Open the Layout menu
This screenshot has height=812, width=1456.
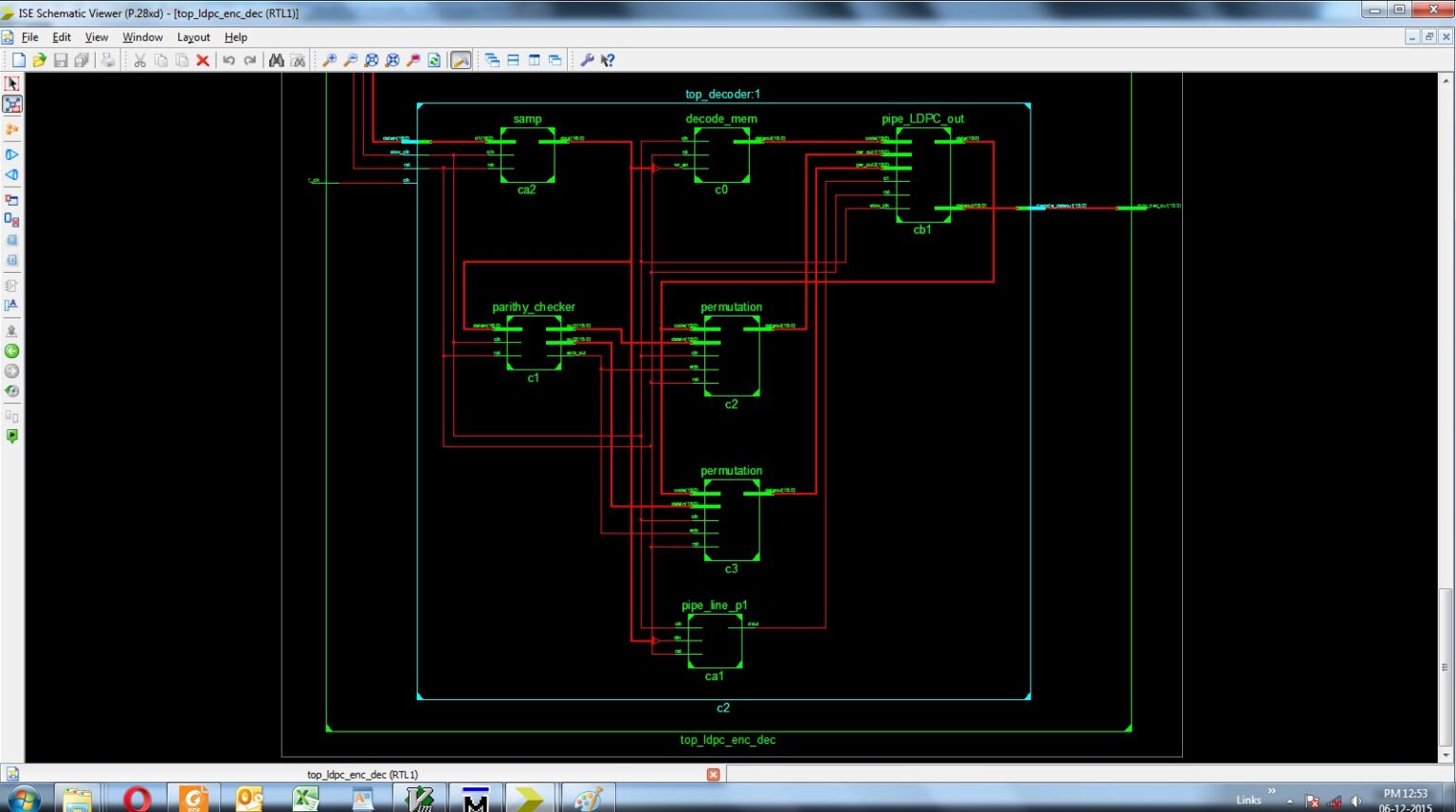pos(192,37)
